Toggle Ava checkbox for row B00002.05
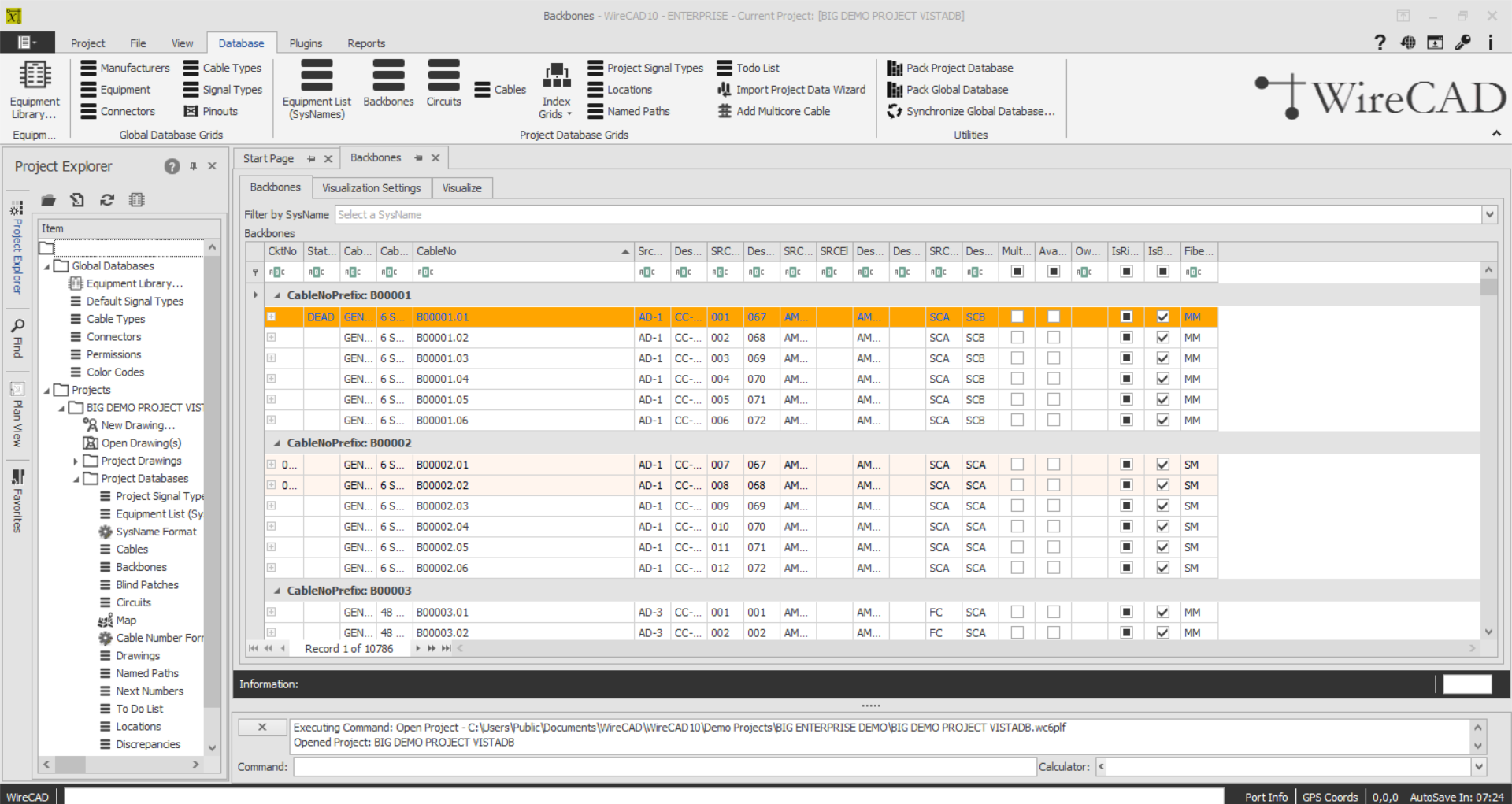 (1053, 547)
